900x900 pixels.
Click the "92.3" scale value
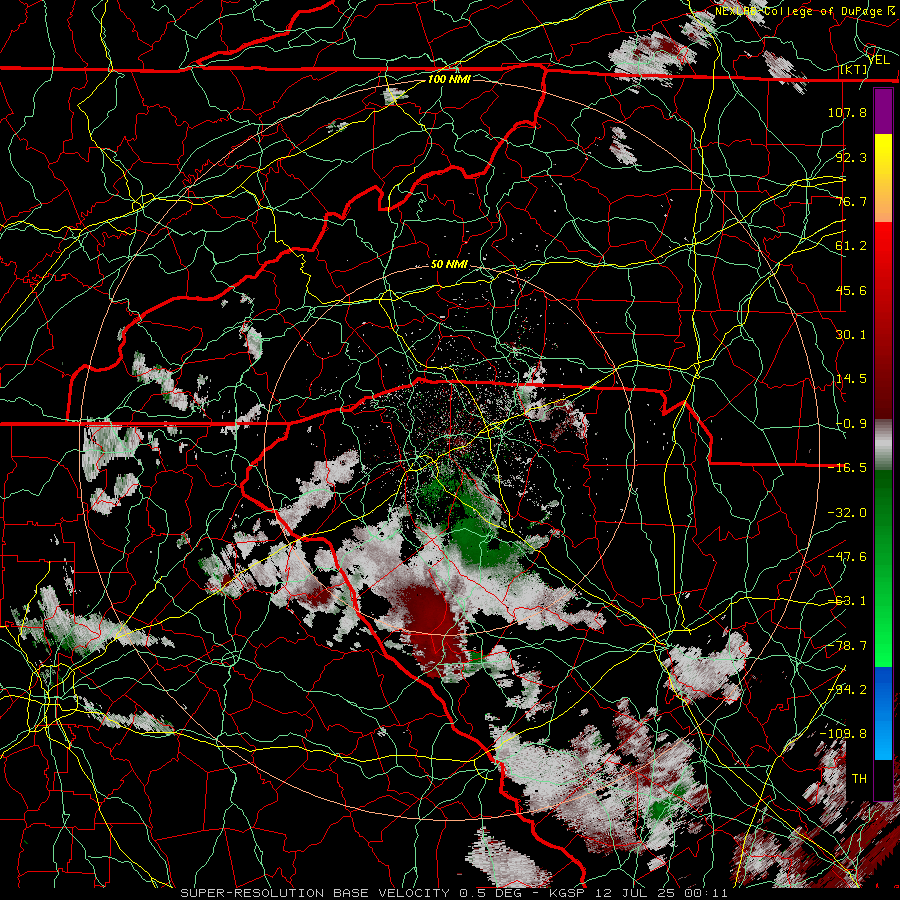coord(851,157)
